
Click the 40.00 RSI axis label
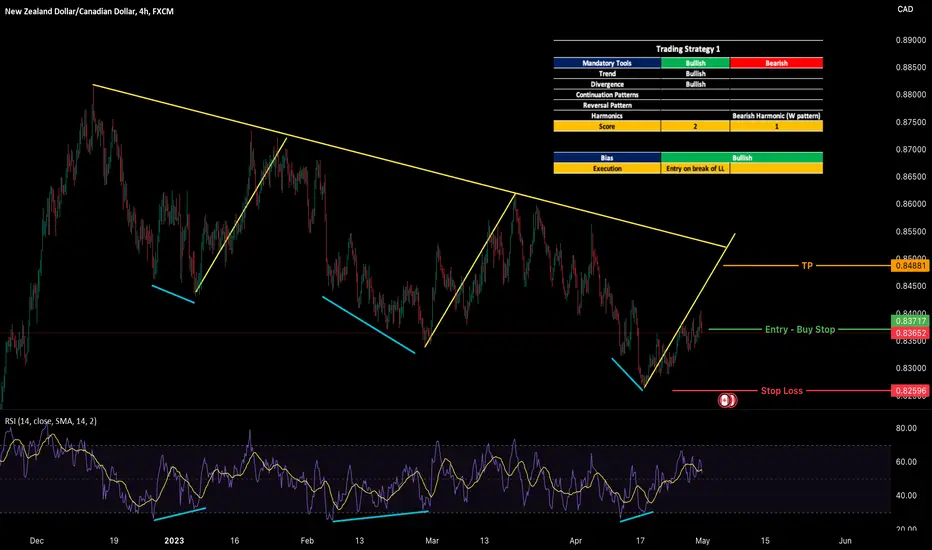pyautogui.click(x=906, y=495)
